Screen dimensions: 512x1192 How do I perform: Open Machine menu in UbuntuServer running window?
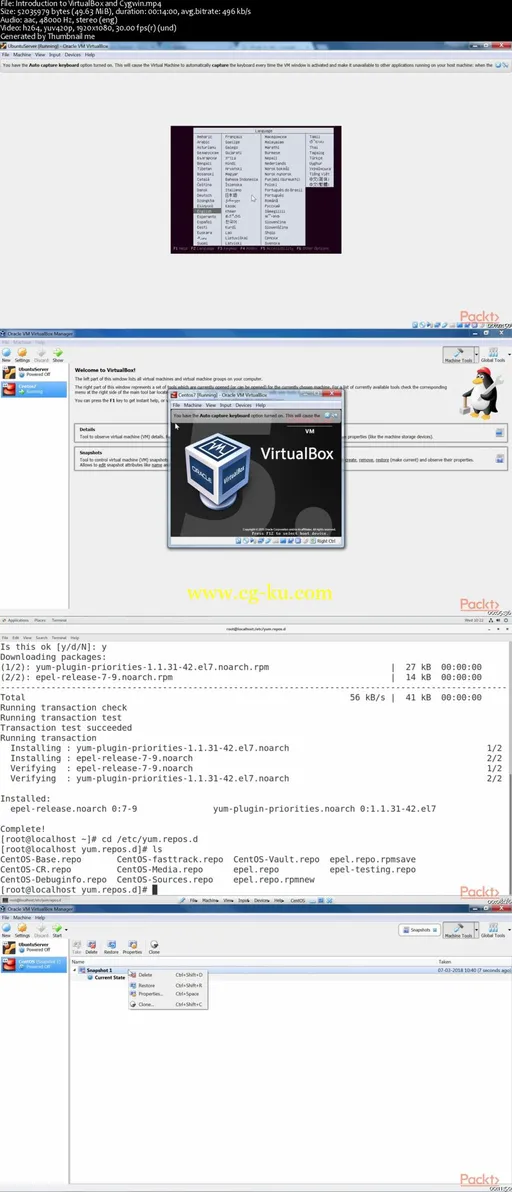click(x=22, y=55)
